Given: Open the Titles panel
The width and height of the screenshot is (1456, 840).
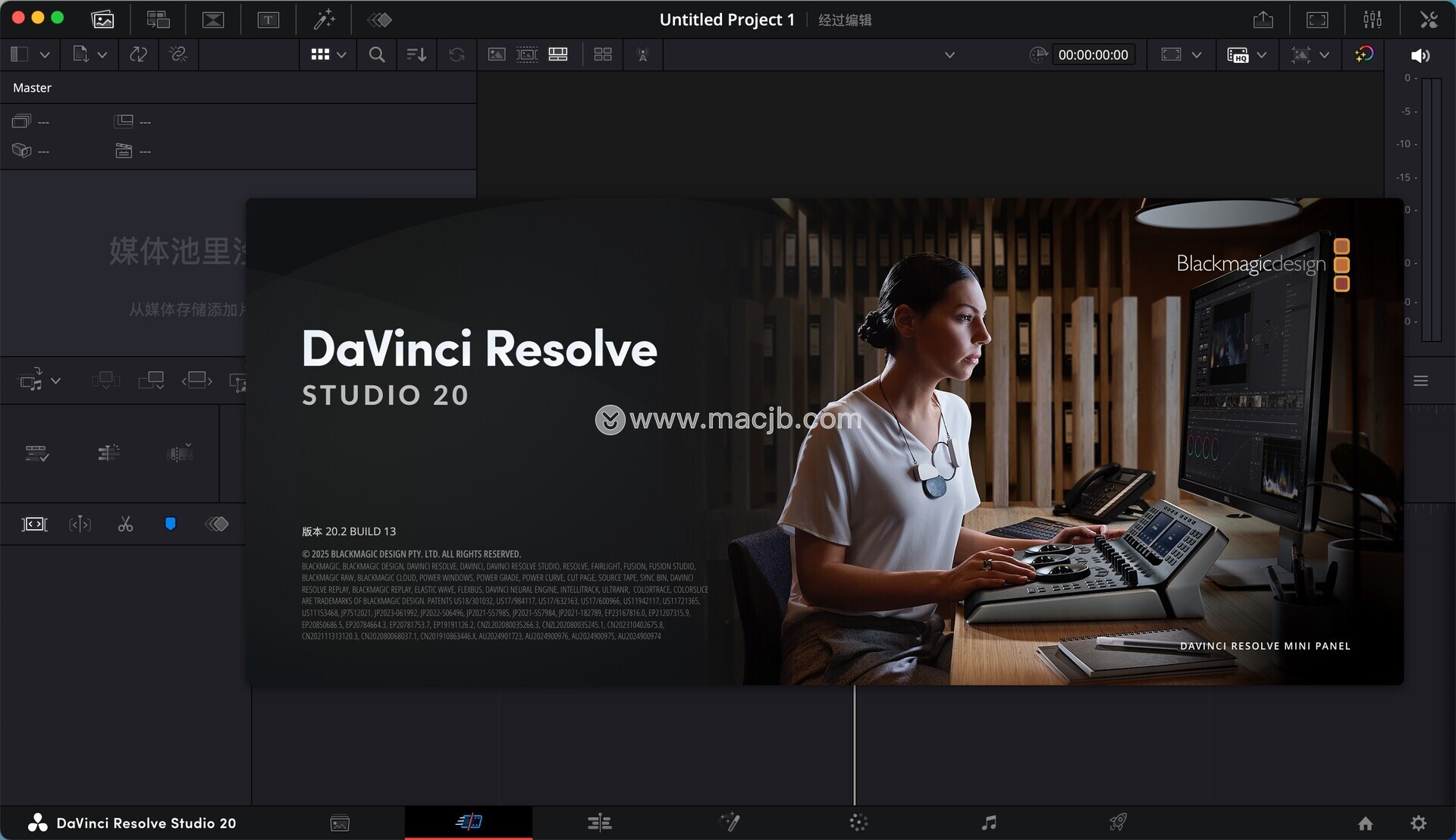Looking at the screenshot, I should pos(268,20).
